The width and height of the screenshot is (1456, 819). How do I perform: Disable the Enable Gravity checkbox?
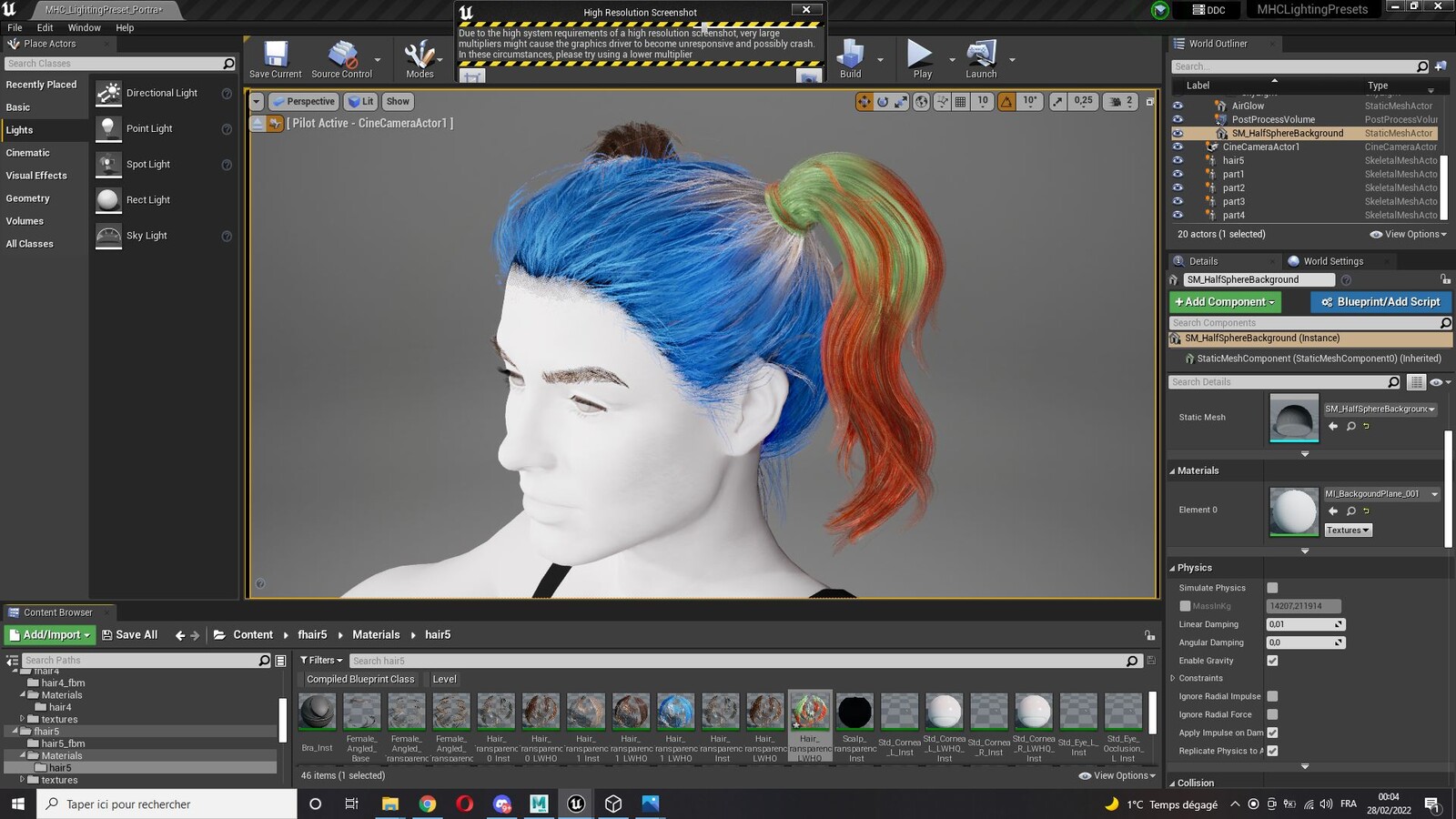1272,661
